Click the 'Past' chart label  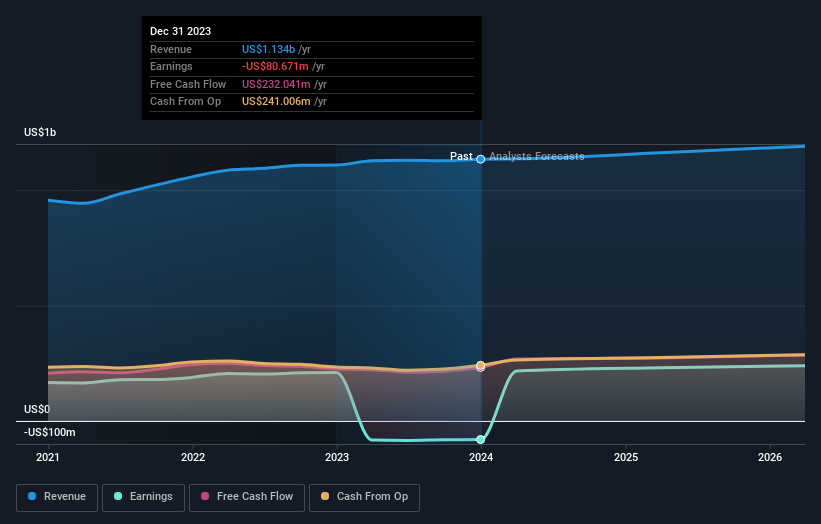(x=461, y=156)
